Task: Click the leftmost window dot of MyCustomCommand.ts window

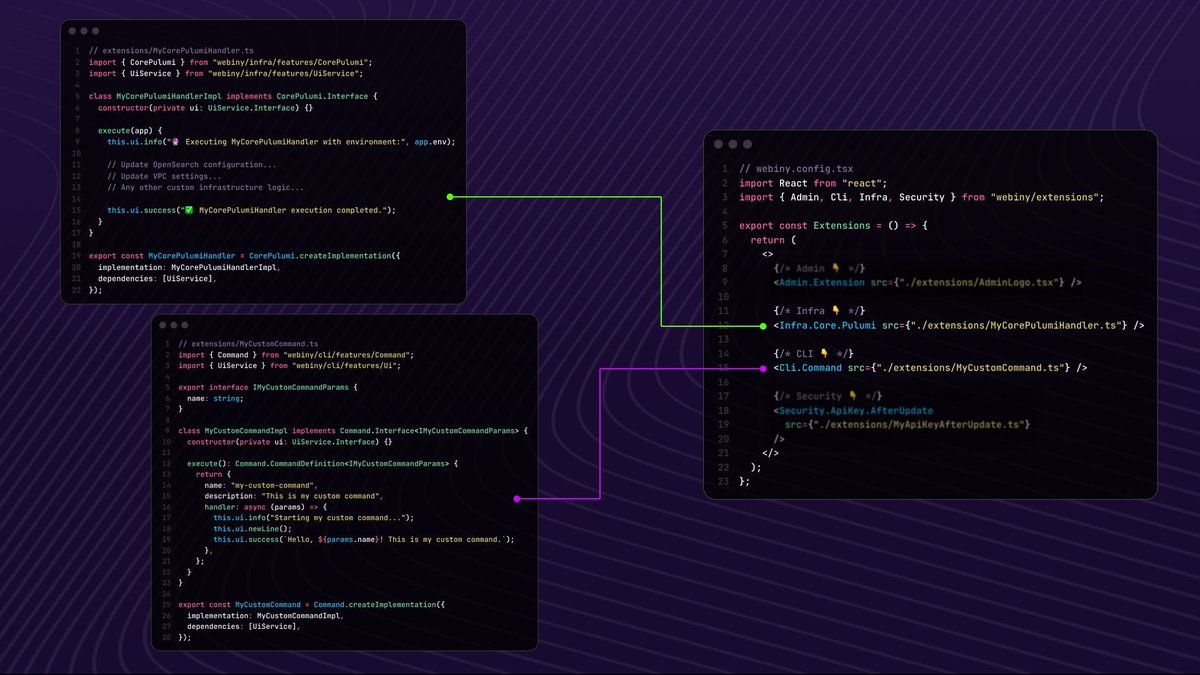Action: click(162, 325)
